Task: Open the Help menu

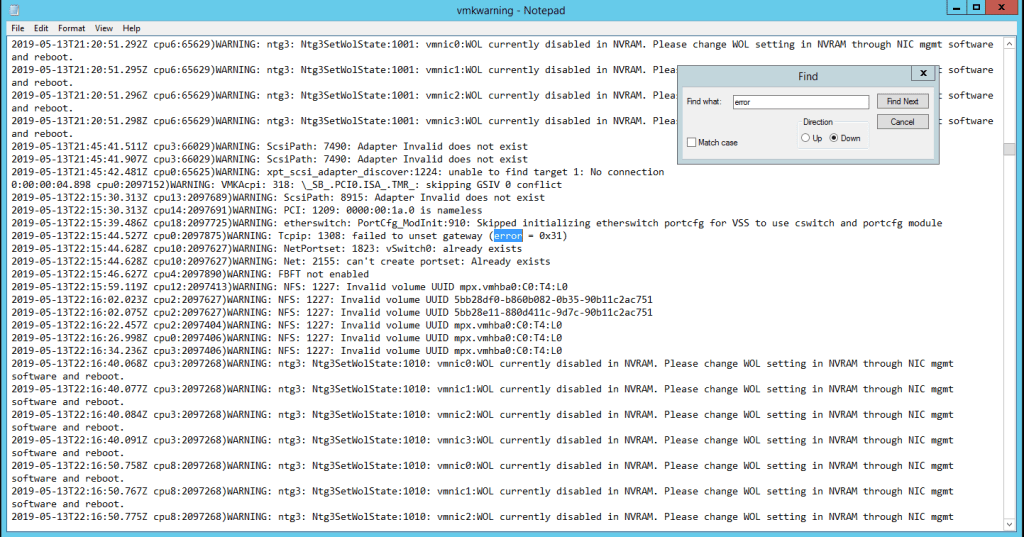Action: pos(131,28)
